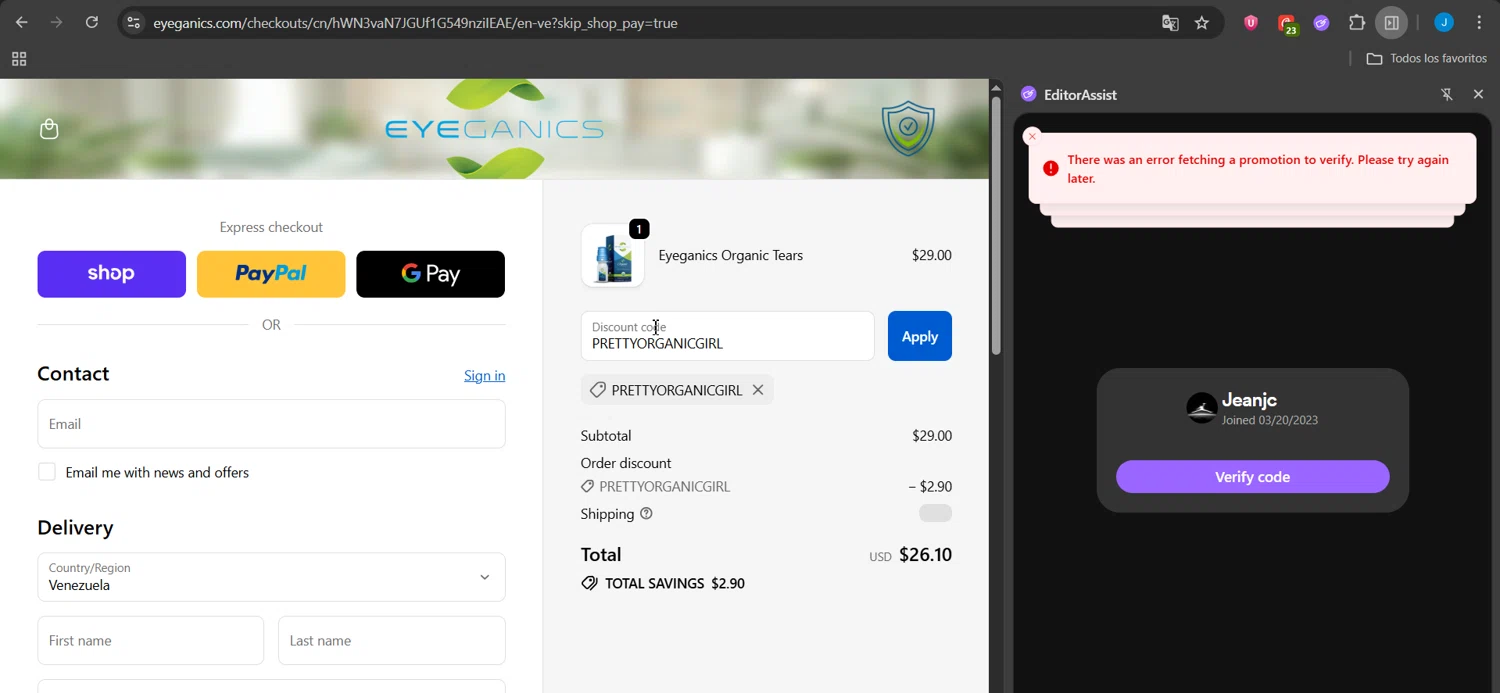The height and width of the screenshot is (693, 1500).
Task: Click the Eyeganics logo
Action: 494,129
